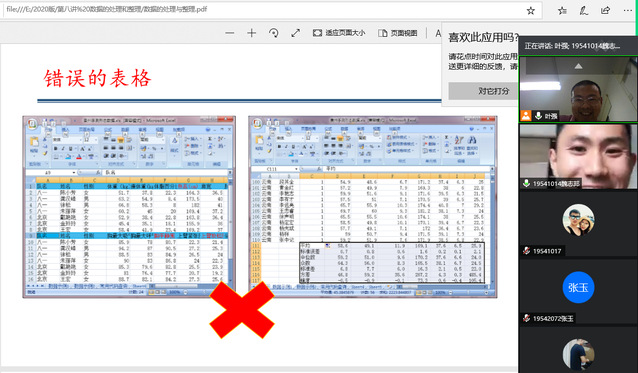638x373 pixels.
Task: Open the favorites hub list icon
Action: [562, 11]
